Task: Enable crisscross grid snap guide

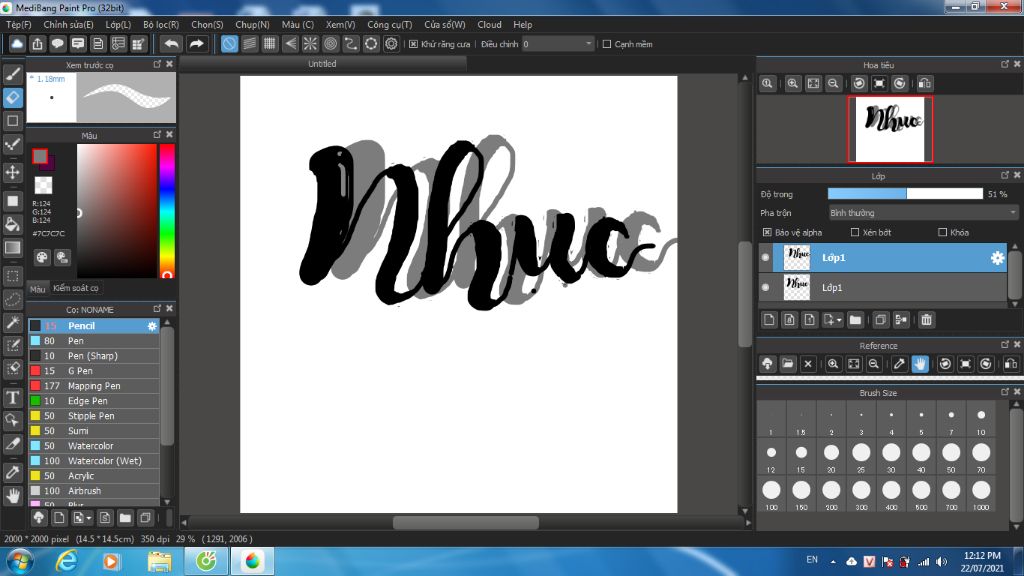Action: pyautogui.click(x=270, y=44)
